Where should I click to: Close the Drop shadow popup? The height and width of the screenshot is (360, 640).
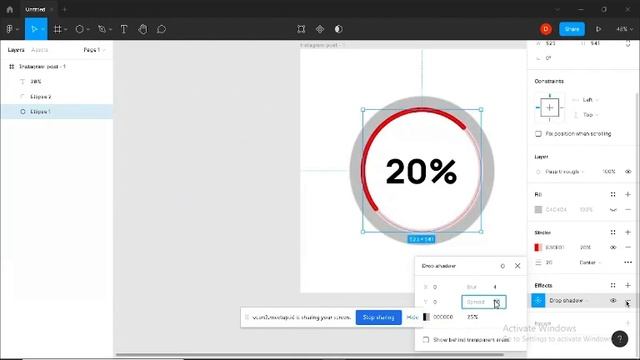[518, 266]
